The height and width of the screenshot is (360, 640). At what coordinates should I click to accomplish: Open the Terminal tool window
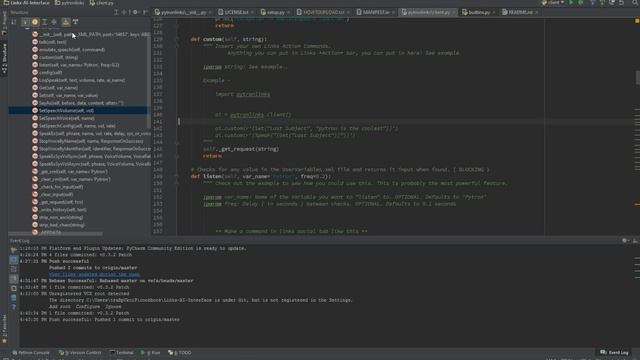pyautogui.click(x=122, y=353)
